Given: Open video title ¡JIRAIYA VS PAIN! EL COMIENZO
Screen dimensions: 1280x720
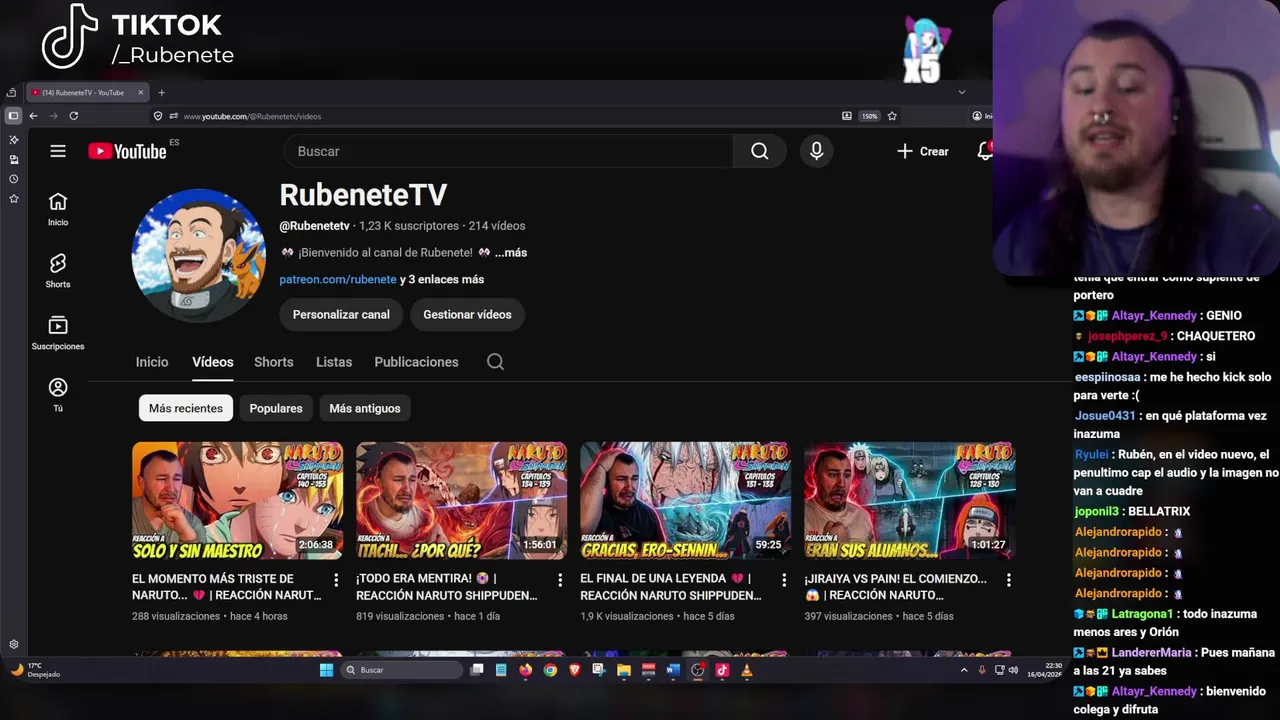Looking at the screenshot, I should point(895,587).
